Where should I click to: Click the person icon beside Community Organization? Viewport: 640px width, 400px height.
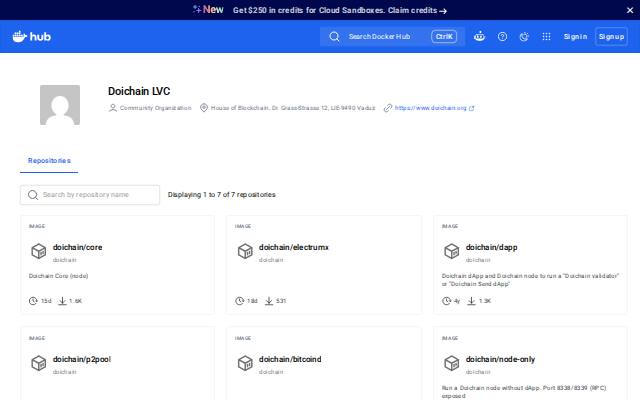point(113,108)
